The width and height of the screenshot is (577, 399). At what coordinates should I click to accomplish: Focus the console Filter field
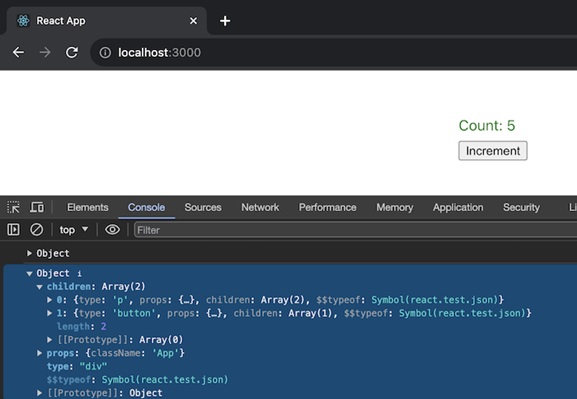point(355,230)
